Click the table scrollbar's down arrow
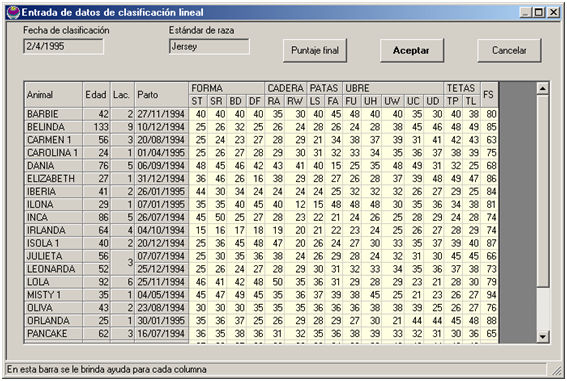The height and width of the screenshot is (381, 567). point(542,337)
